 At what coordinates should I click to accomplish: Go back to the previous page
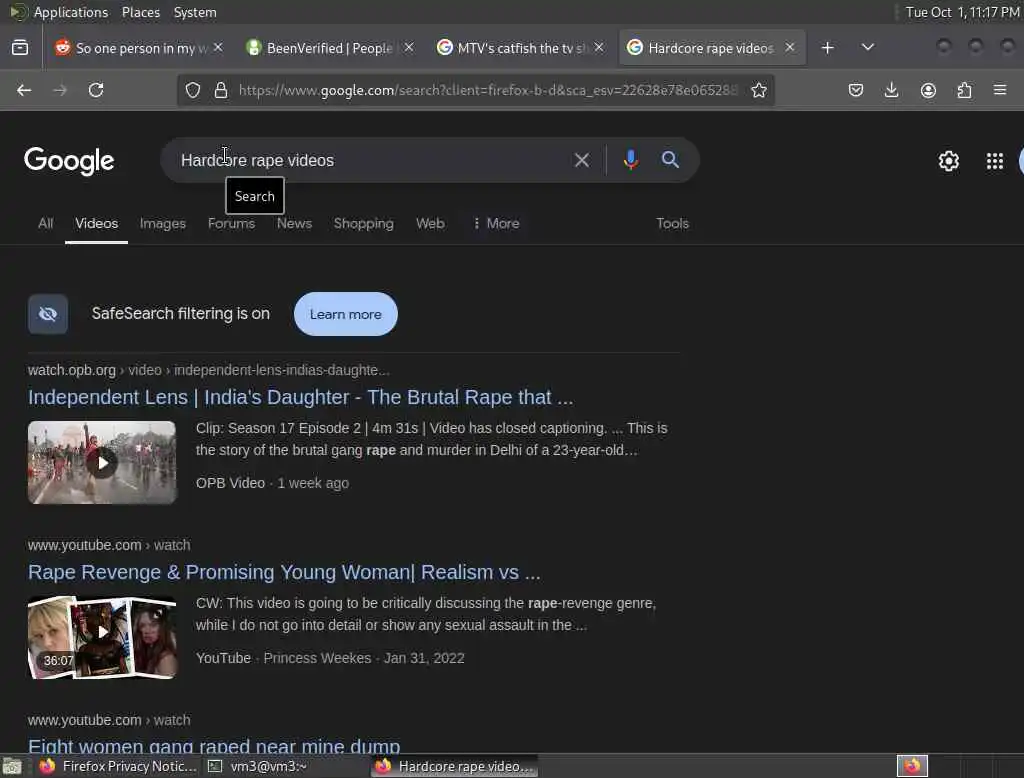click(24, 90)
